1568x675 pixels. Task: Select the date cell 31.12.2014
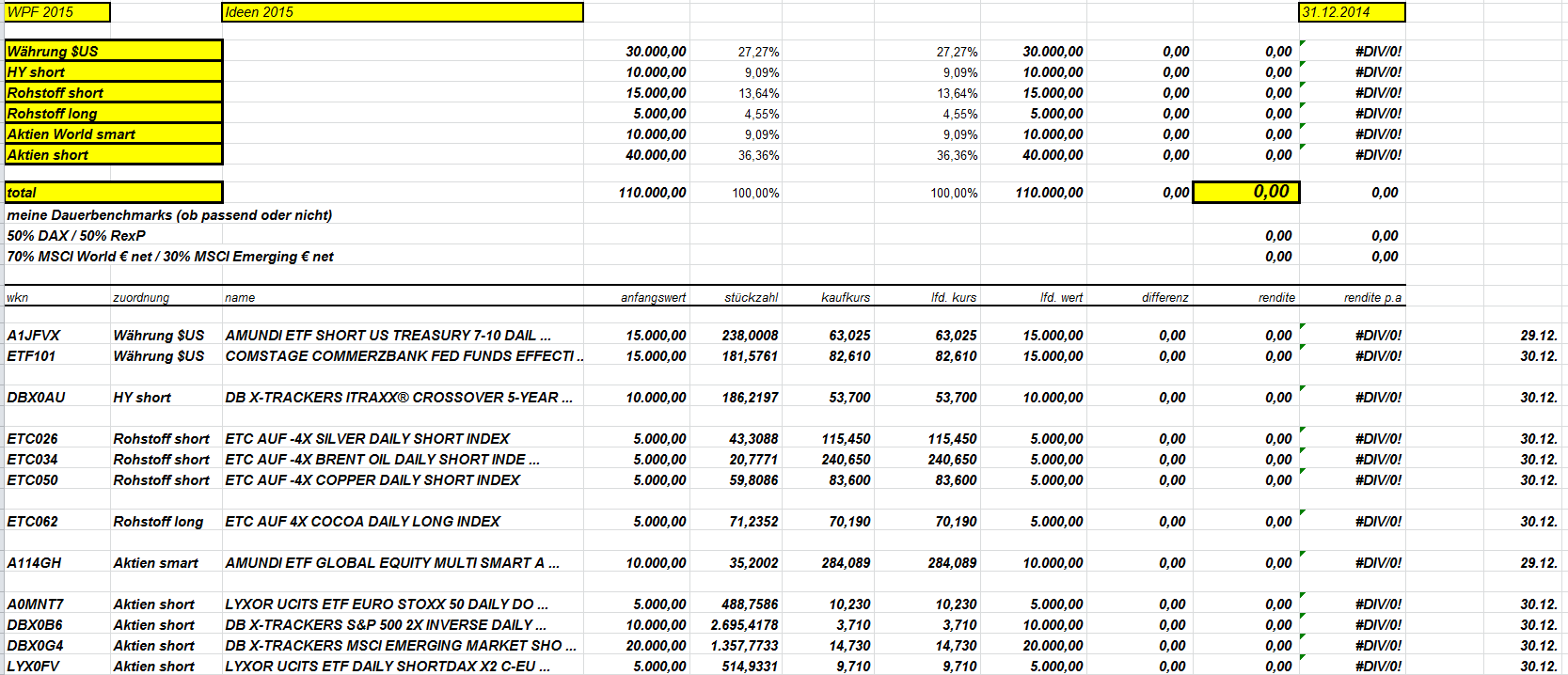pyautogui.click(x=1352, y=12)
